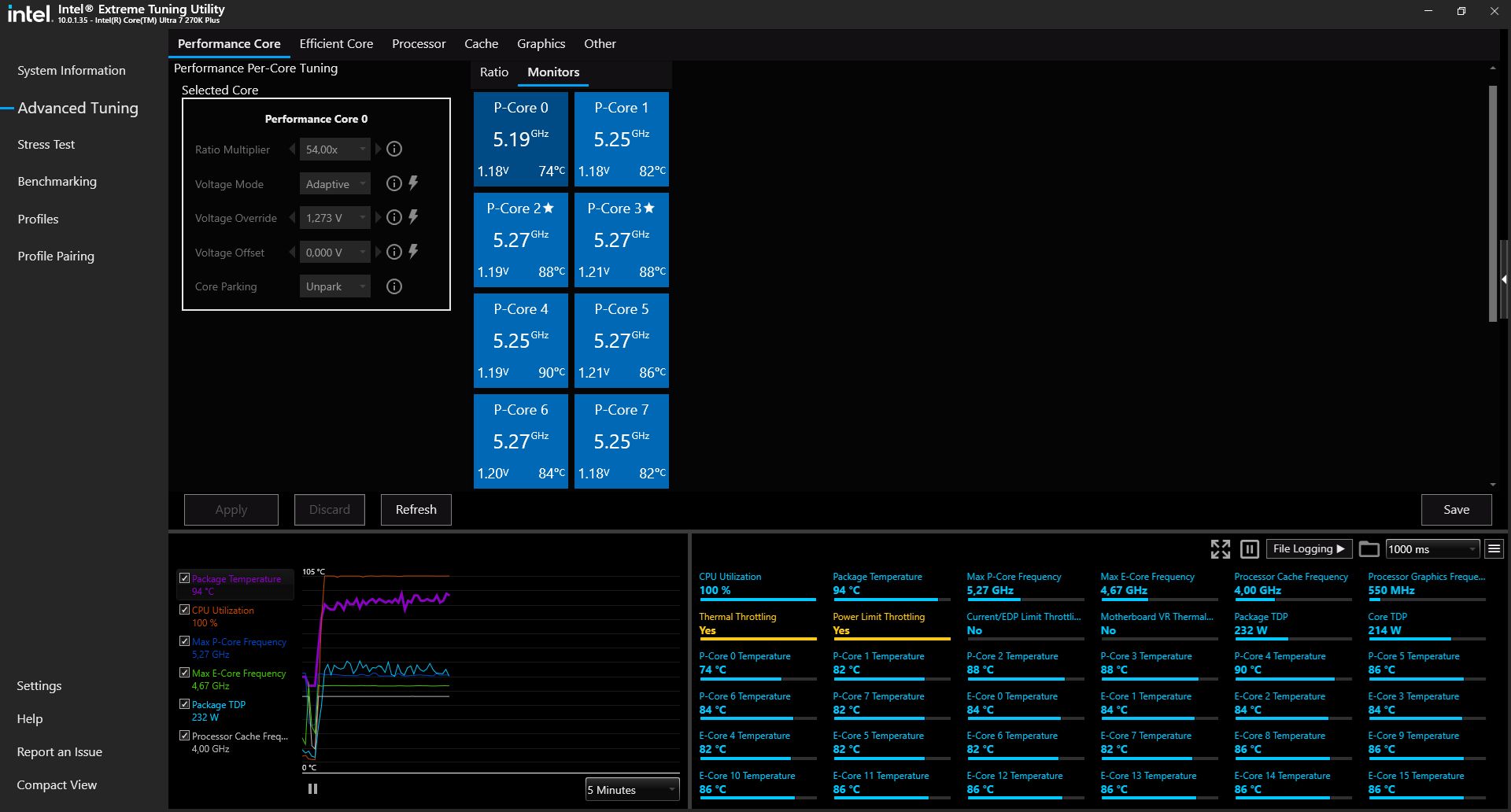Open Voltage Offset info icon

pyautogui.click(x=394, y=252)
